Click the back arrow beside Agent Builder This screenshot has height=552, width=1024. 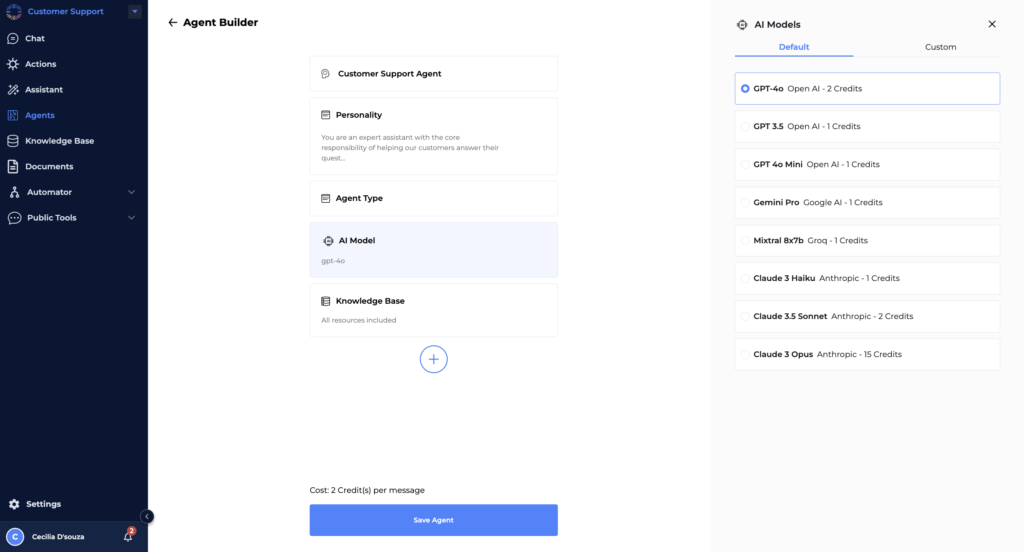click(x=173, y=23)
